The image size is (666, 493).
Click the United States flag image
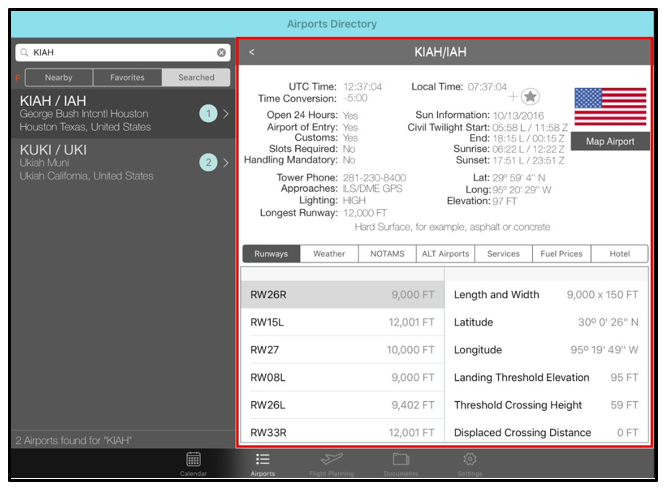click(x=610, y=107)
